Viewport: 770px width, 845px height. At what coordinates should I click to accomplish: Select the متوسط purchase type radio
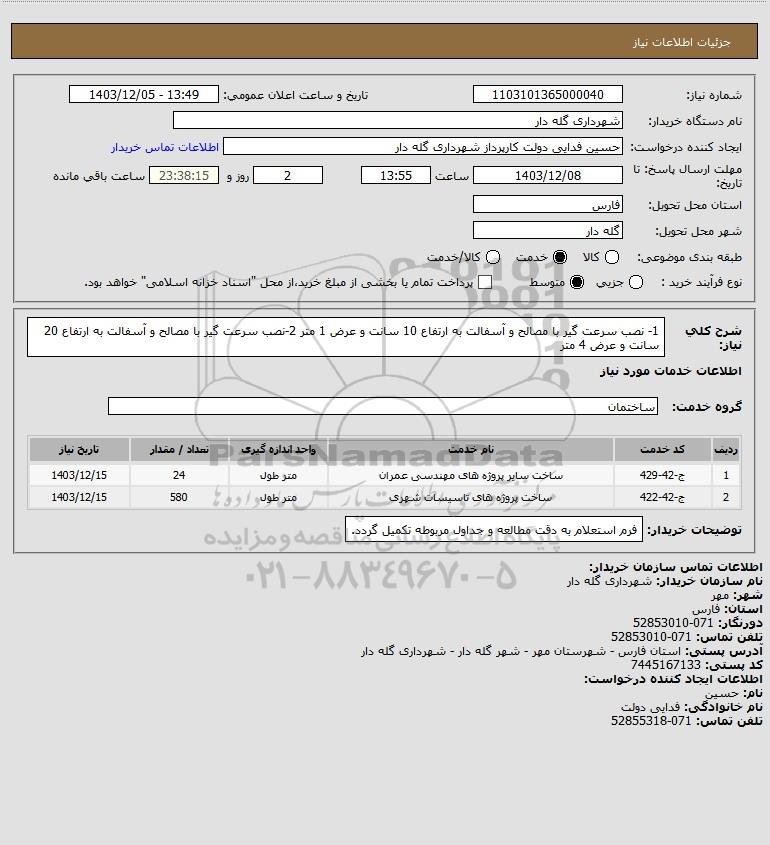(577, 282)
